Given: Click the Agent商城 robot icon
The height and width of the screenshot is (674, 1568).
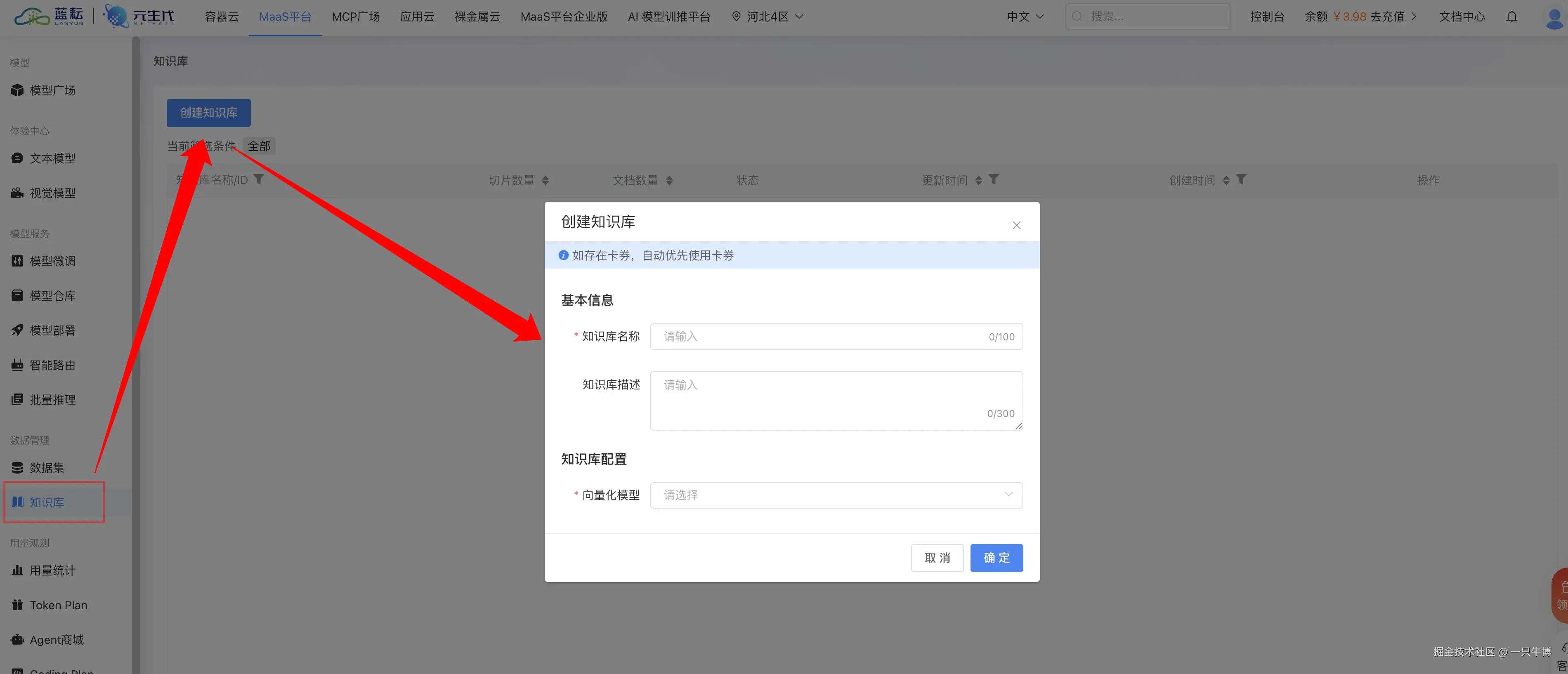Looking at the screenshot, I should click(x=17, y=640).
